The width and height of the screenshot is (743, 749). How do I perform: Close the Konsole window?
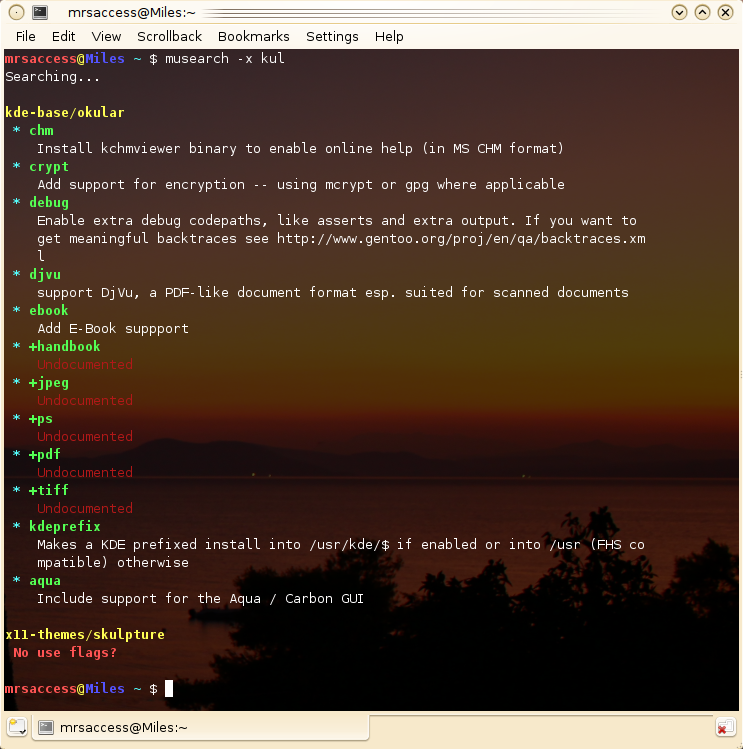(x=726, y=12)
